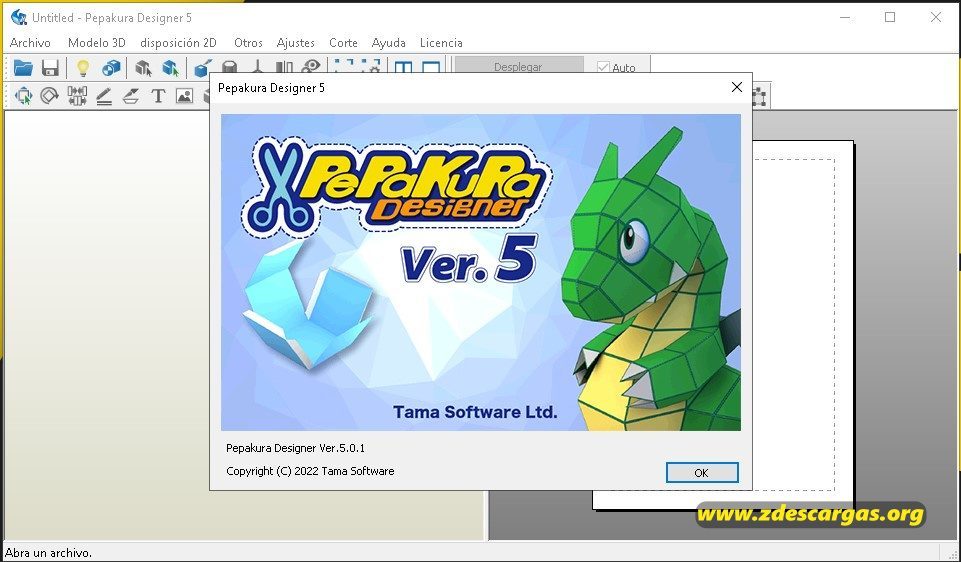Click the Pepakura splash image in dialog
Viewport: 961px width, 562px height.
coord(480,272)
